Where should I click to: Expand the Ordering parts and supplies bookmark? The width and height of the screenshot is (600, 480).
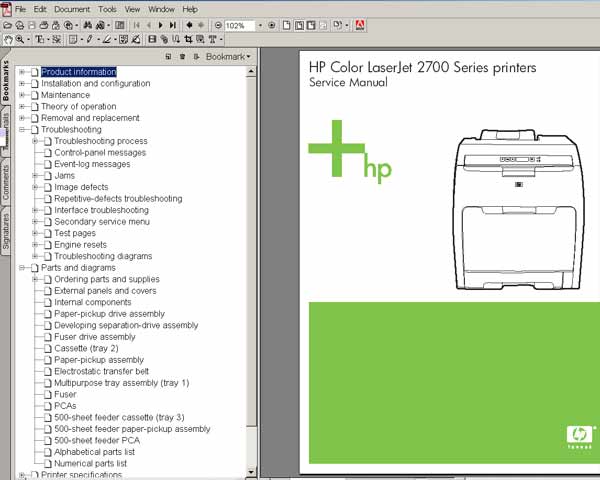click(35, 279)
